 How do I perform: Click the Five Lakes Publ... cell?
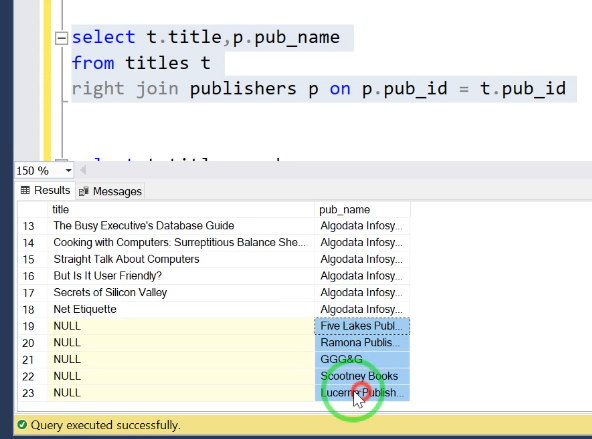coord(362,326)
